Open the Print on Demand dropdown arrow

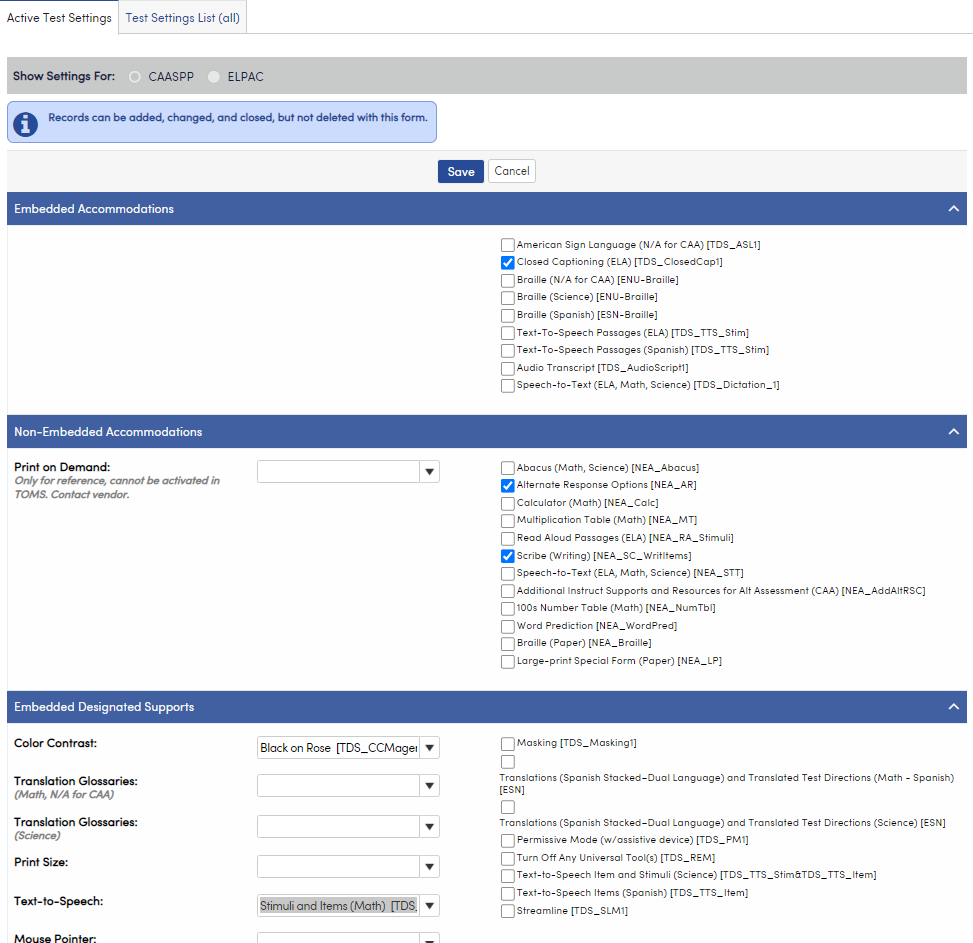tap(429, 471)
